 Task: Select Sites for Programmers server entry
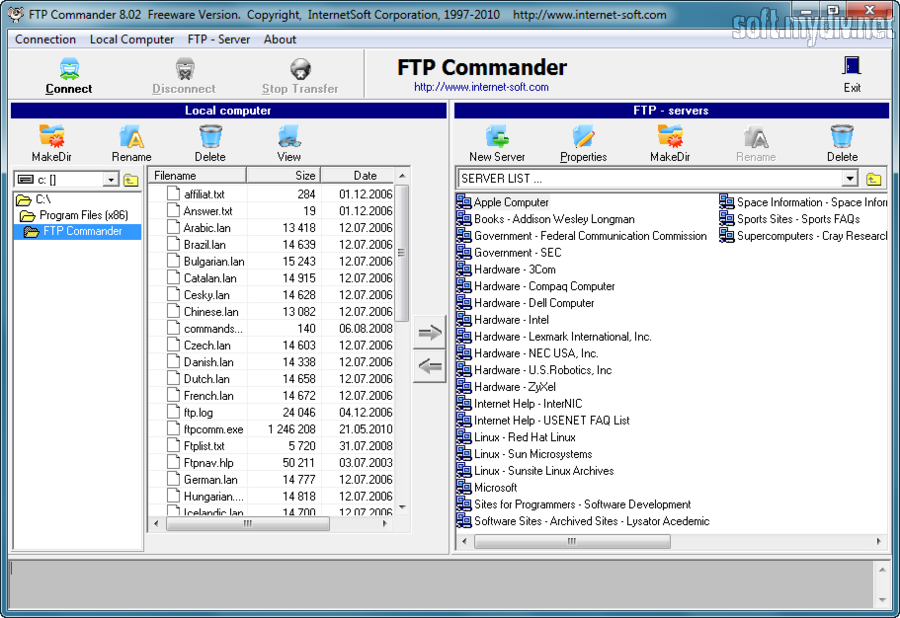(582, 504)
